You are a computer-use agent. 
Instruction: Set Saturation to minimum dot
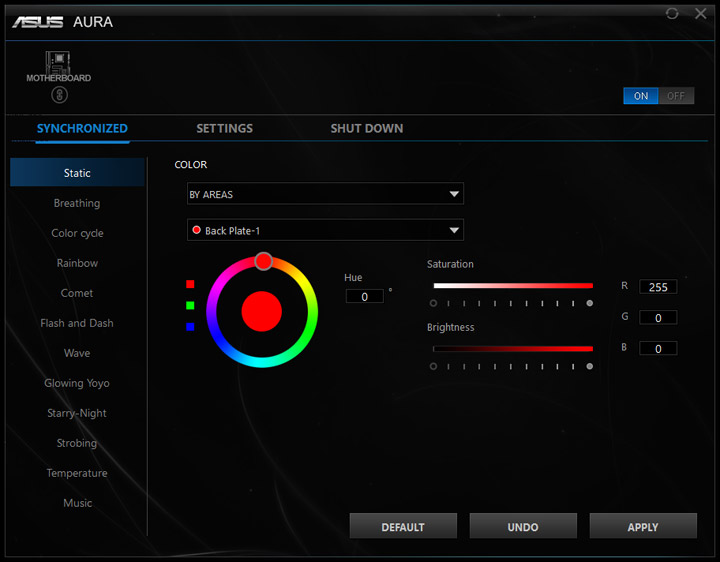tap(433, 303)
